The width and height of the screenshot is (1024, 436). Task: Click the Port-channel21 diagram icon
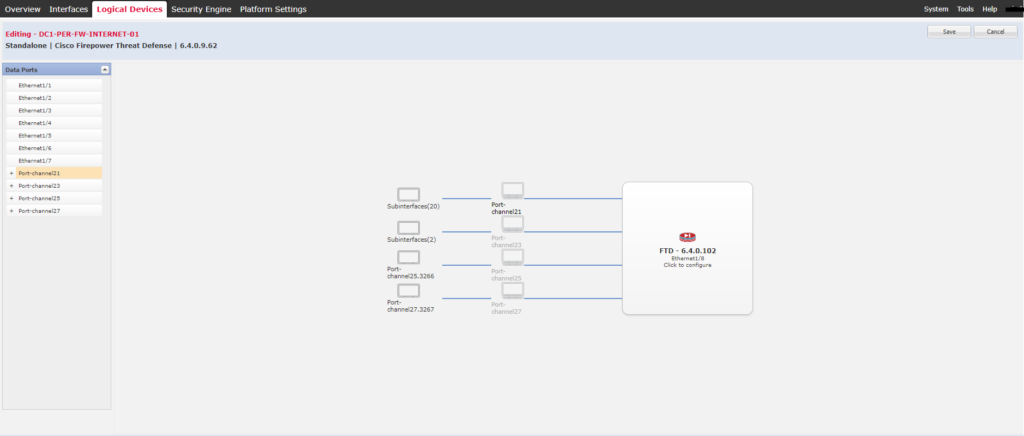(x=513, y=191)
